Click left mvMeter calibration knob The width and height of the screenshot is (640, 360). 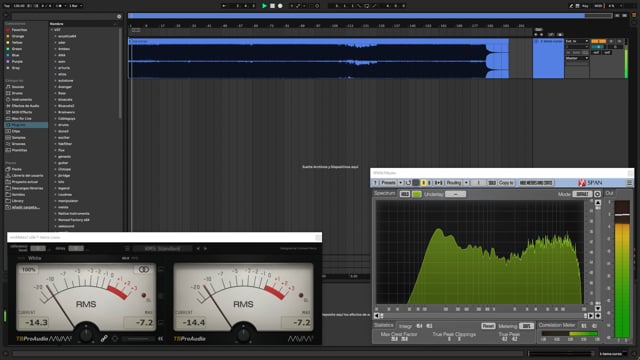tap(86, 334)
